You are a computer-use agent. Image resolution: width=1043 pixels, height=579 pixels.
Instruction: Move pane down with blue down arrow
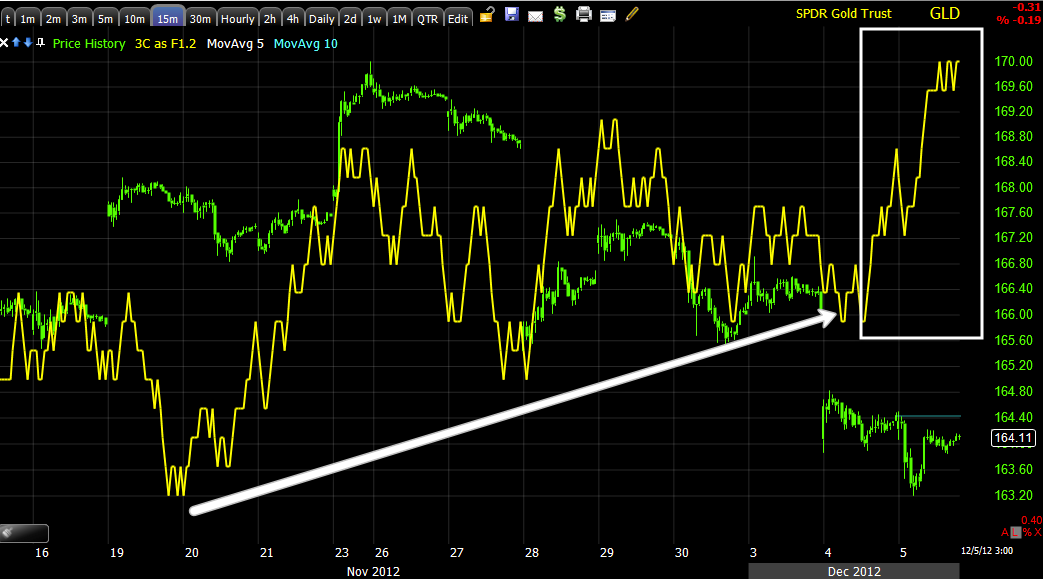pos(28,43)
